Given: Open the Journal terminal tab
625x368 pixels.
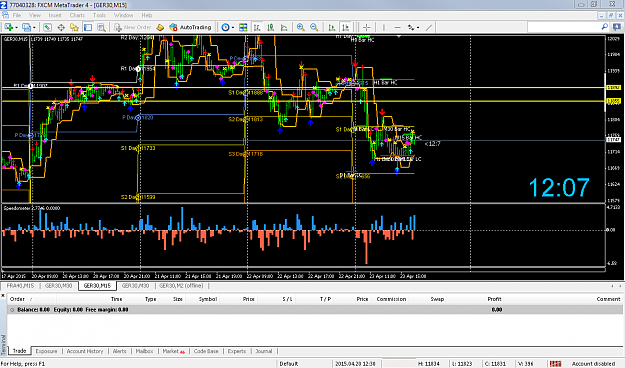Looking at the screenshot, I should pyautogui.click(x=264, y=351).
